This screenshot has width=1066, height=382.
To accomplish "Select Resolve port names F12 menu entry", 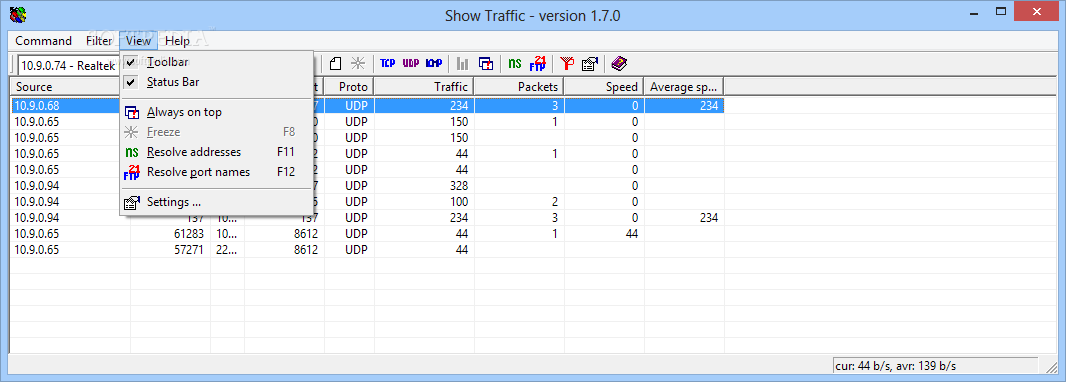I will 216,172.
